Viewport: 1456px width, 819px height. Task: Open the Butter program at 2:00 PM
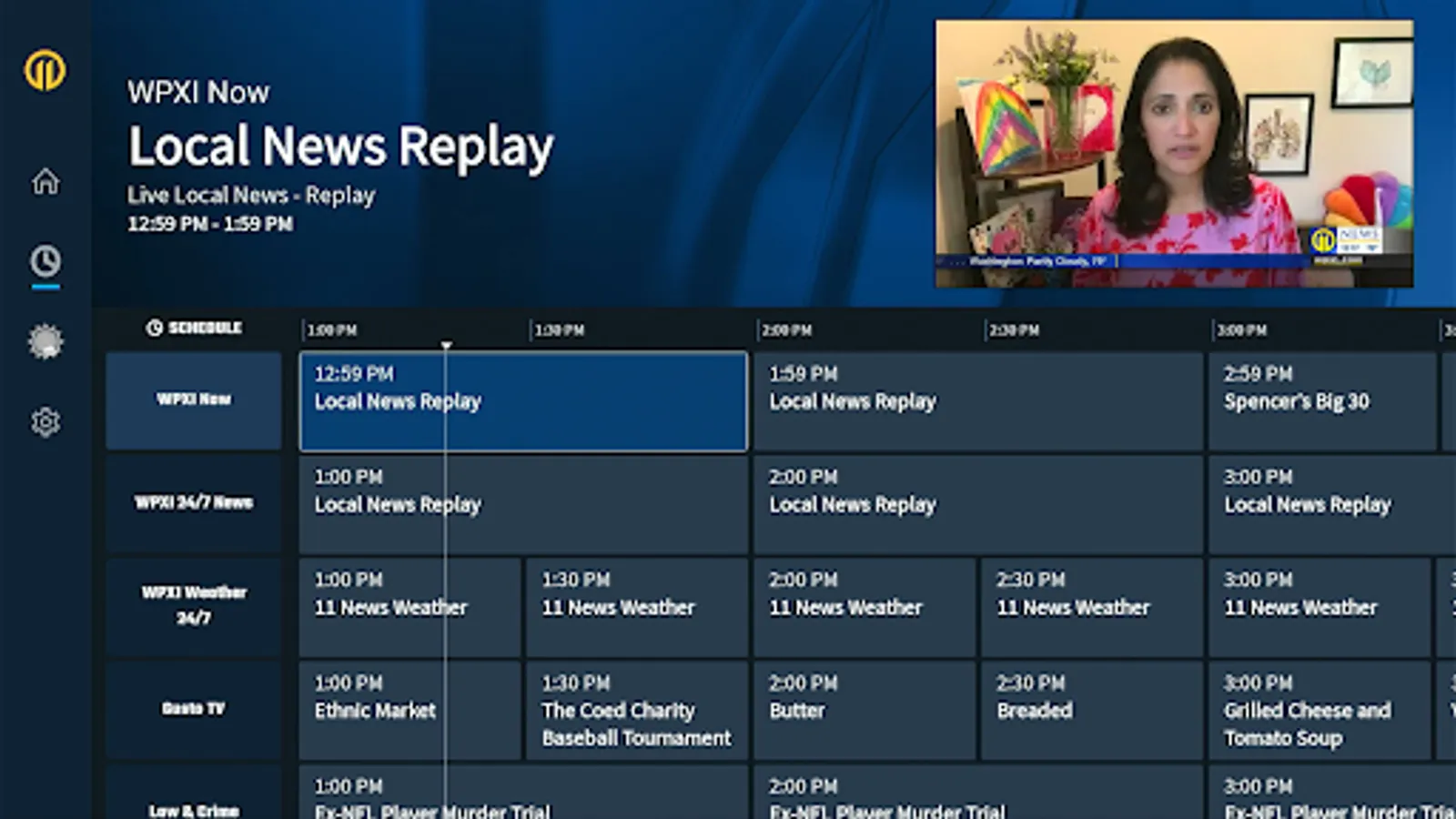coord(864,710)
